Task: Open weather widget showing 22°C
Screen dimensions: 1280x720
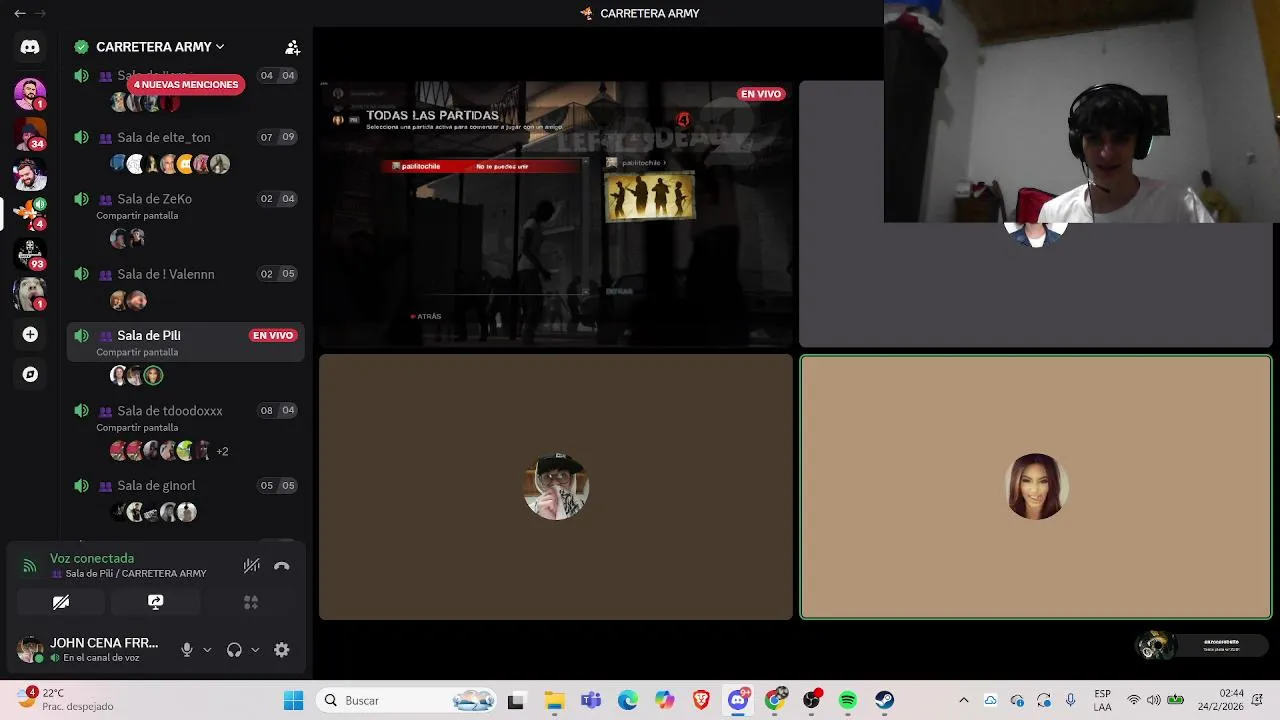Action: tap(66, 700)
